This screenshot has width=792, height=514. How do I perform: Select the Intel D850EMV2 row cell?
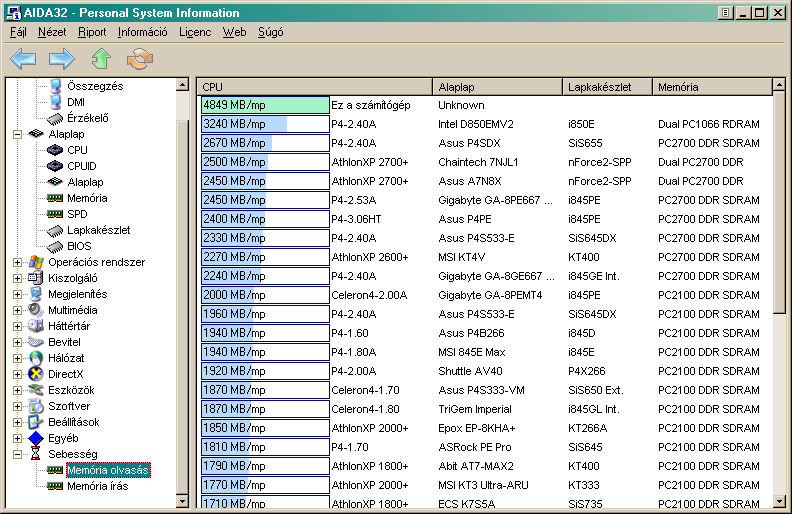476,124
